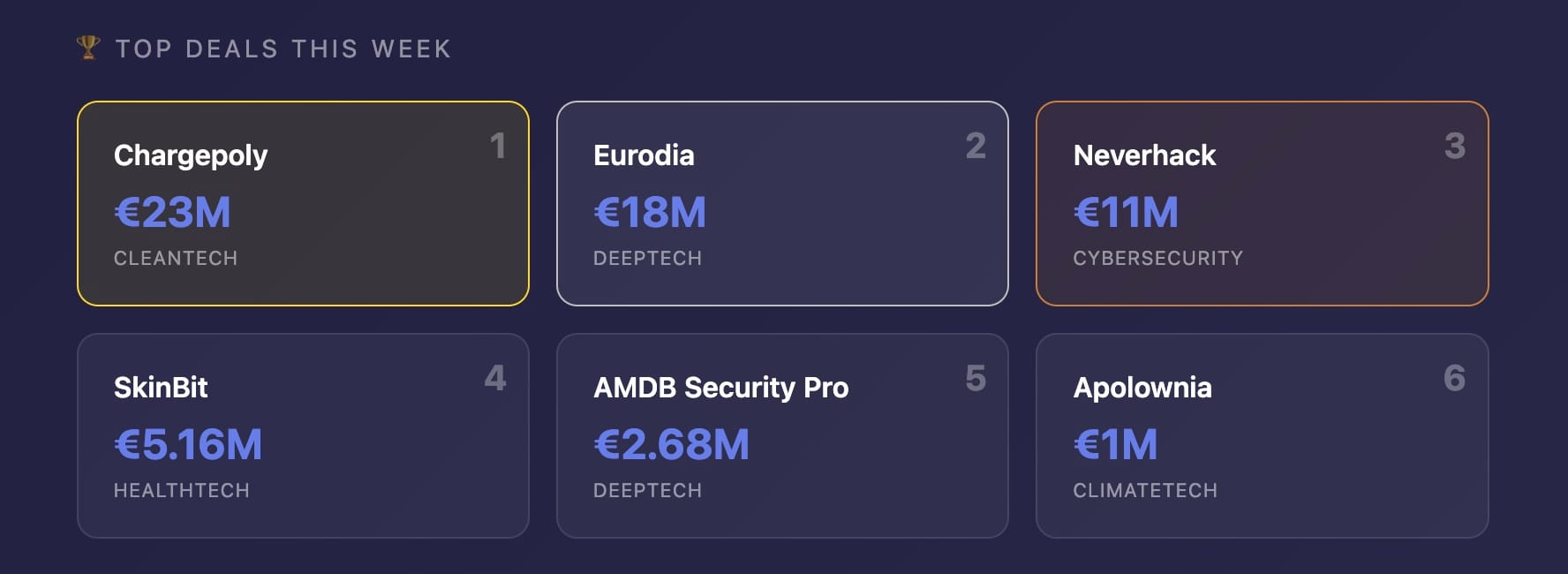
Task: Click rank number 1 badge
Action: tap(498, 146)
